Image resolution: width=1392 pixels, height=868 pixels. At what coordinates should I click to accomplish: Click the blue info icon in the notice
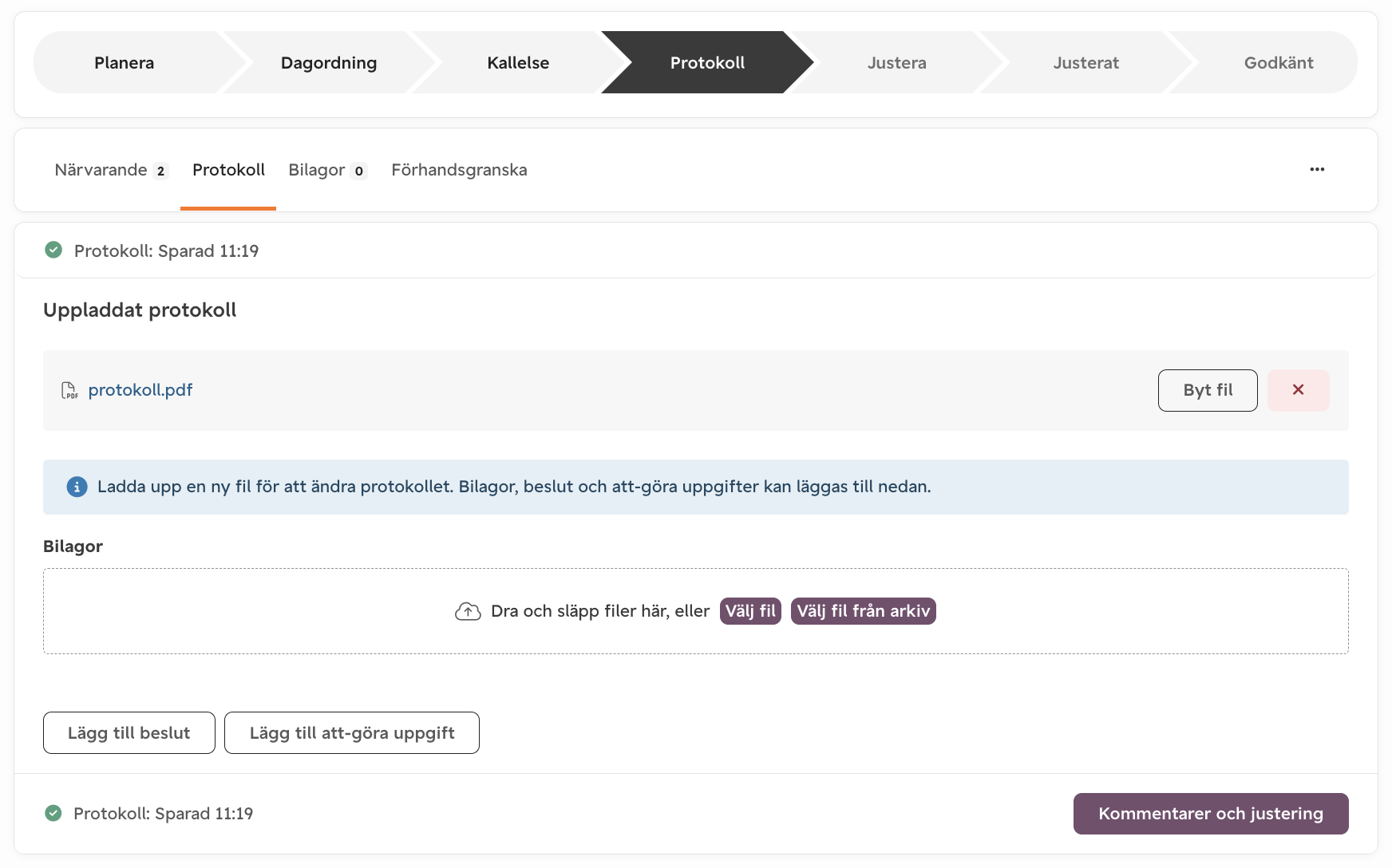[x=77, y=487]
